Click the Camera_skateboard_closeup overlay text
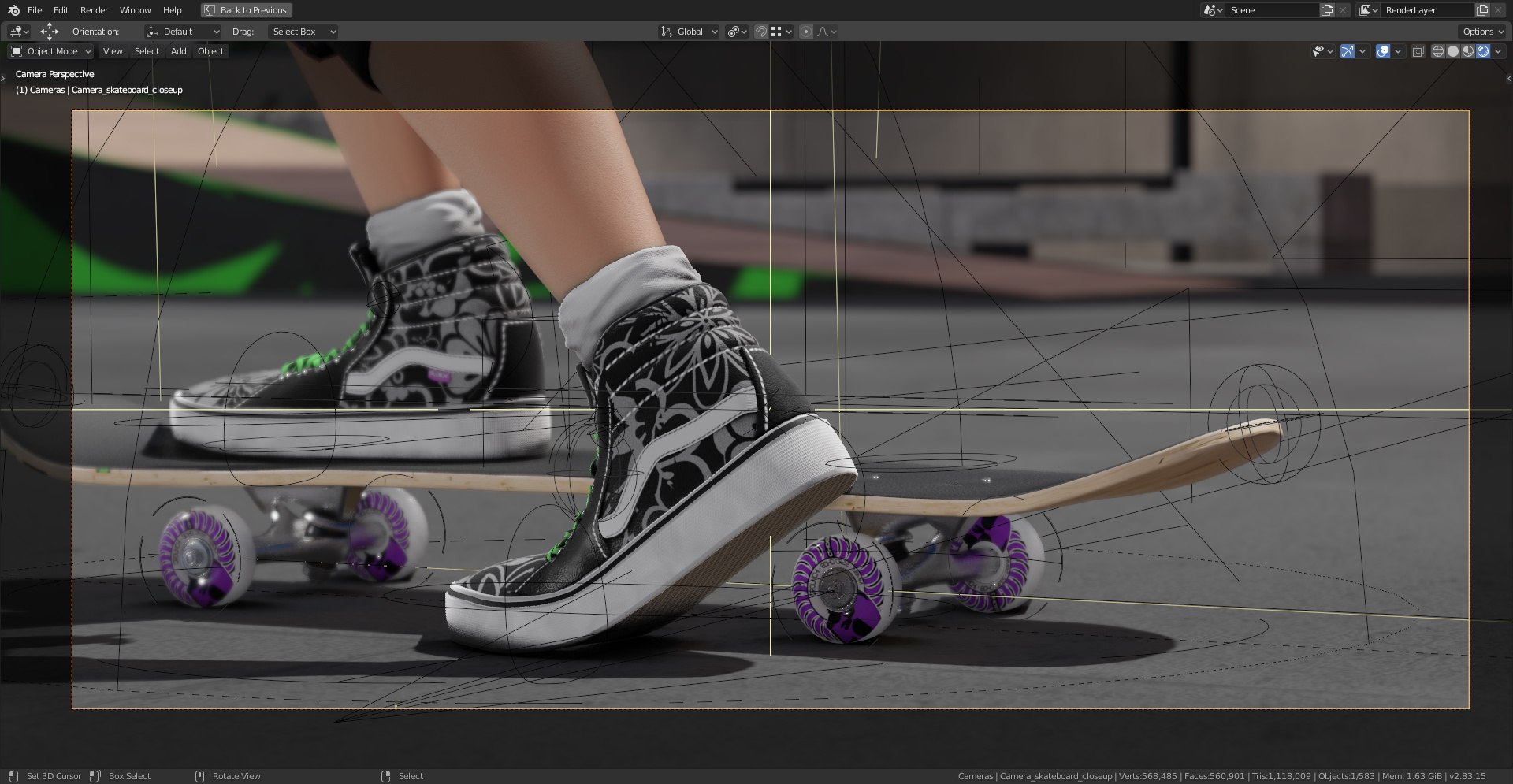1513x784 pixels. (x=127, y=90)
